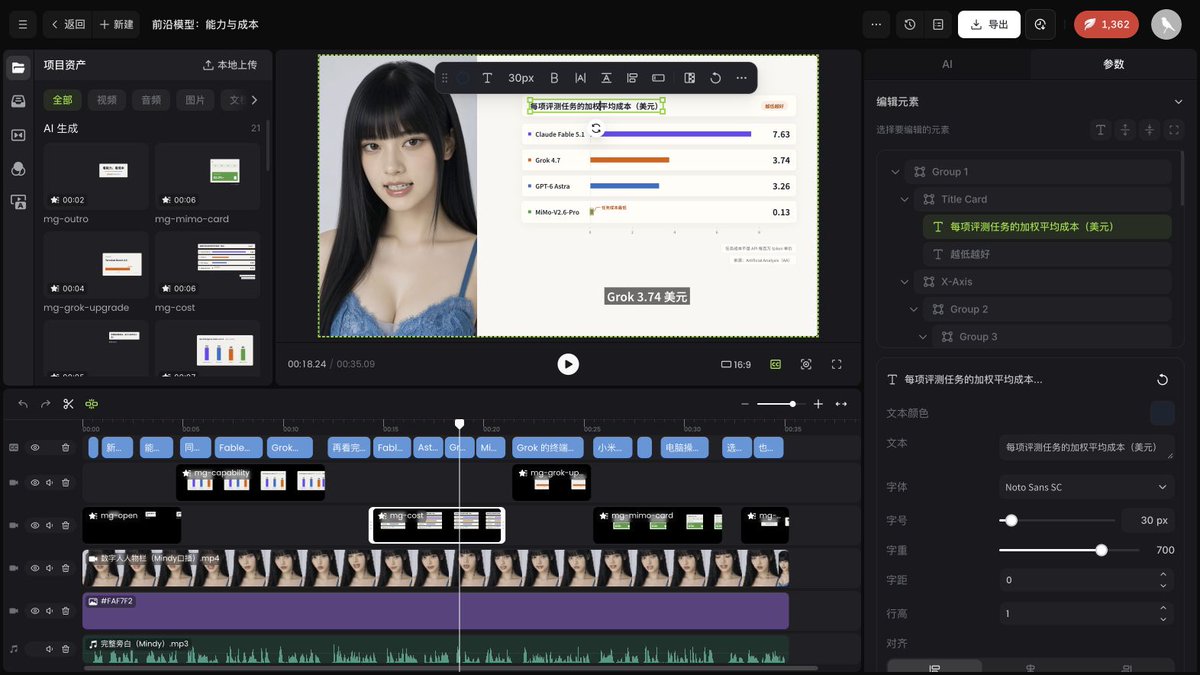Screen dimensions: 1200x675
Task: Toggle the green snap magnet icon
Action: [92, 404]
